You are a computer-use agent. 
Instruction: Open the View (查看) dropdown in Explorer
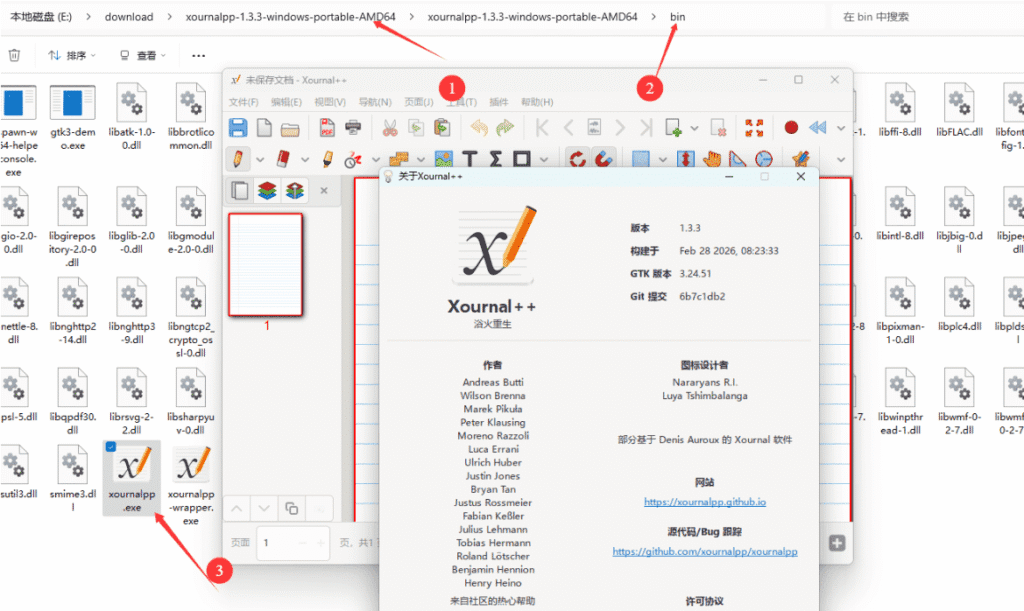142,55
